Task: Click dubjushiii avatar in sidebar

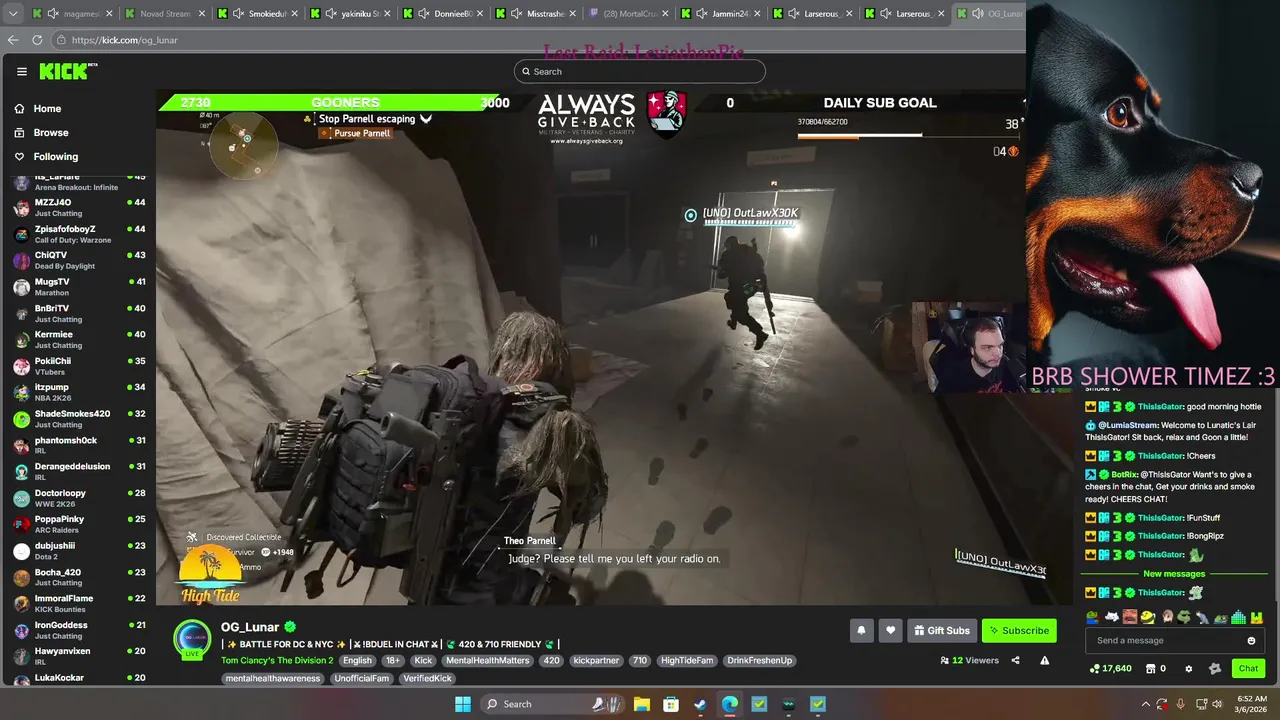Action: coord(21,551)
